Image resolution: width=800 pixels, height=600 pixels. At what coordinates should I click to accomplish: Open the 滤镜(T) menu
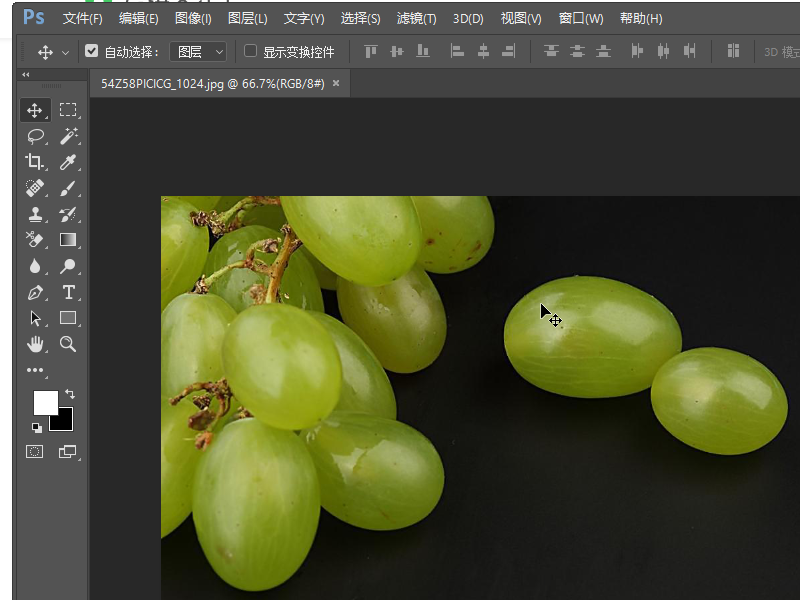pyautogui.click(x=416, y=19)
